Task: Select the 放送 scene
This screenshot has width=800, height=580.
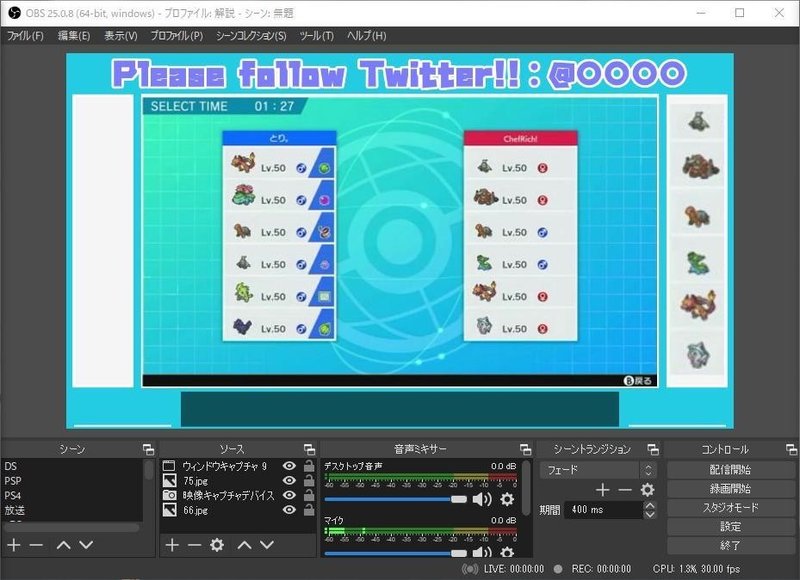Action: pos(71,510)
